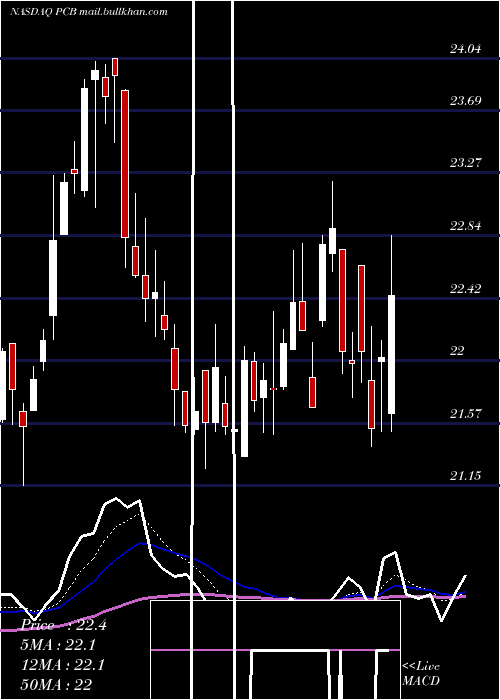
Task: Click the <<Live MACD label
Action: [421, 674]
